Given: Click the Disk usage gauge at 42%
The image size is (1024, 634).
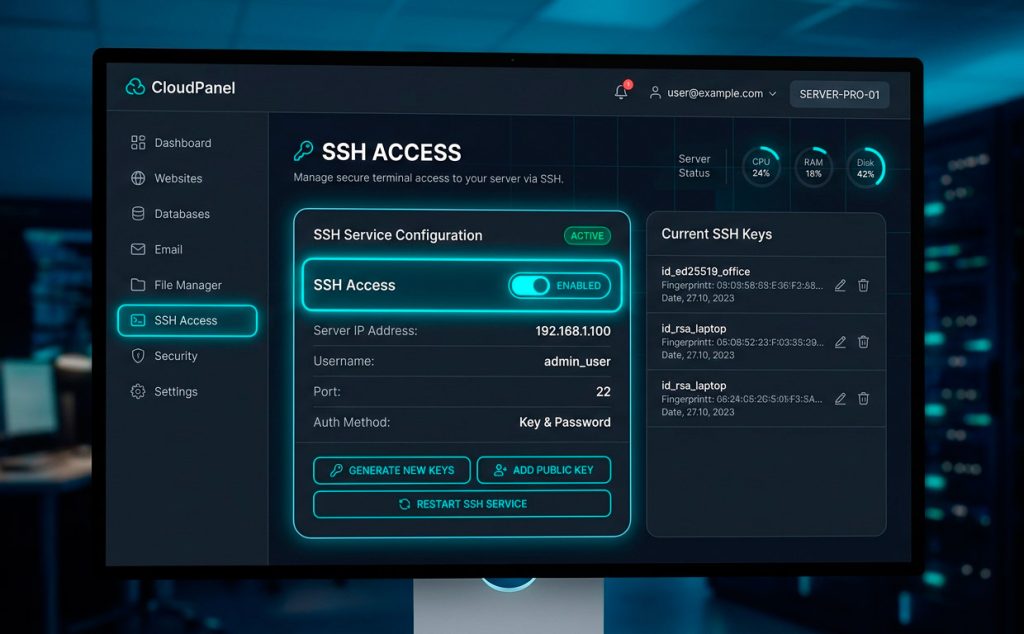Looking at the screenshot, I should click(x=866, y=167).
